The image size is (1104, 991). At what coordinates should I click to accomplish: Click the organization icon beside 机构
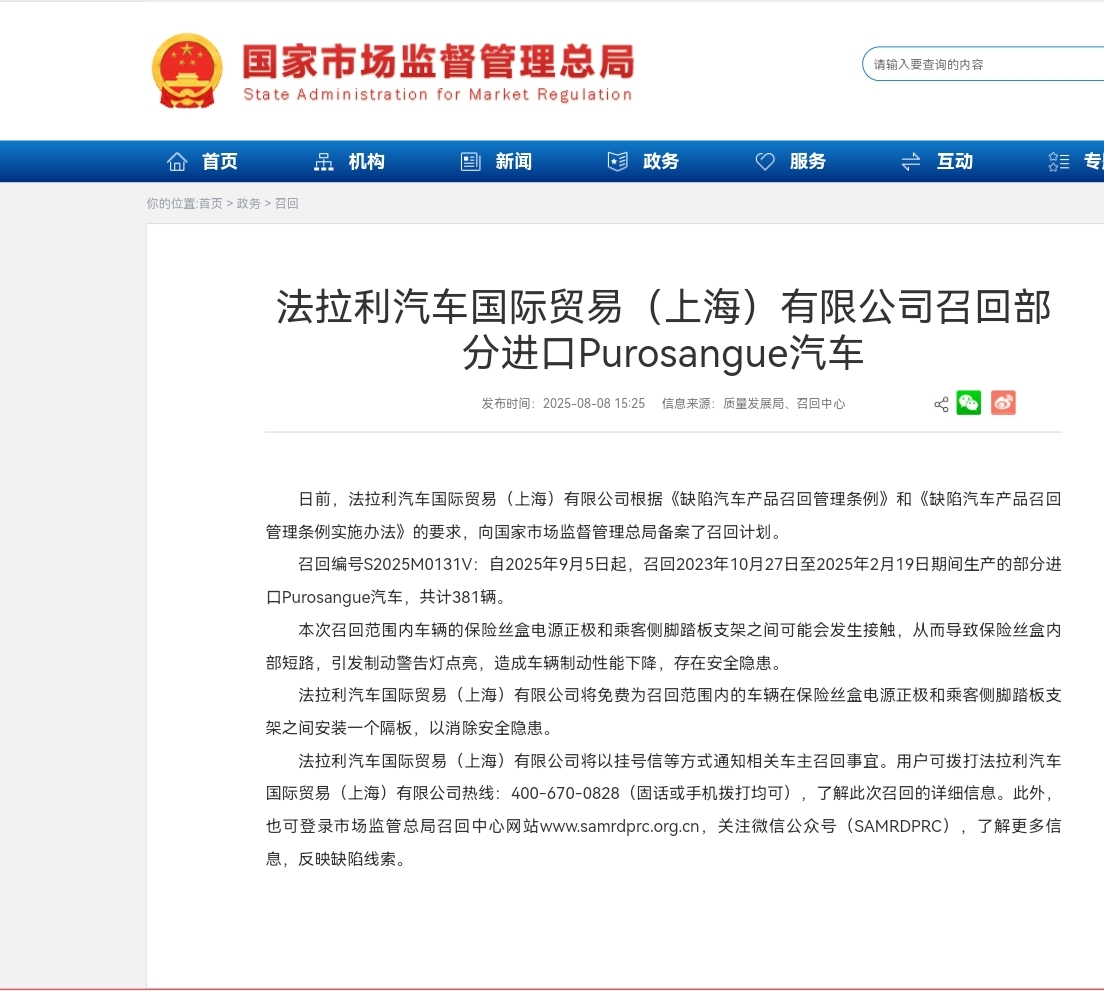click(x=324, y=162)
